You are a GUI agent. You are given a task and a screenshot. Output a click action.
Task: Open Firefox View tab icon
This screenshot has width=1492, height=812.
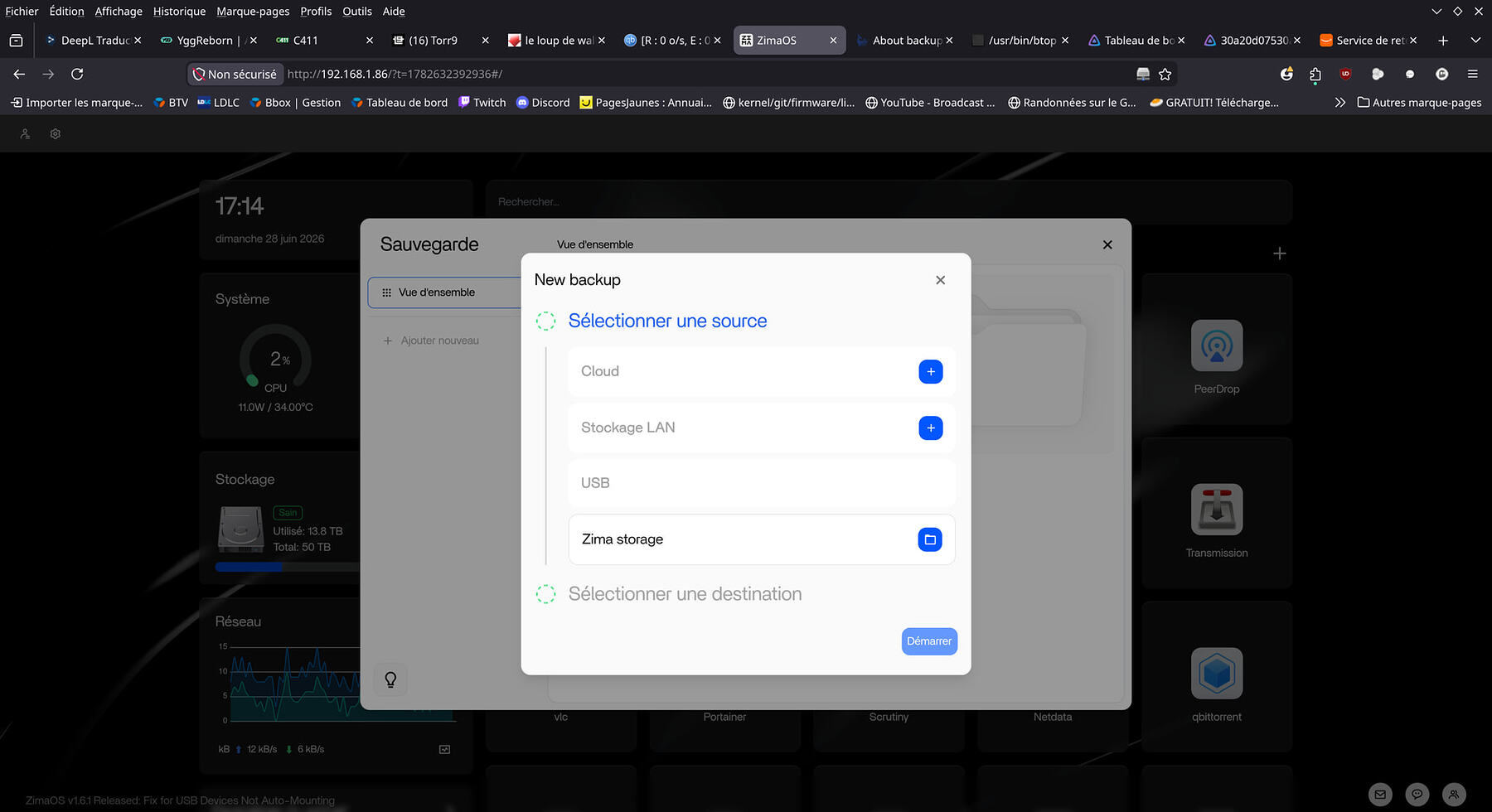16,40
